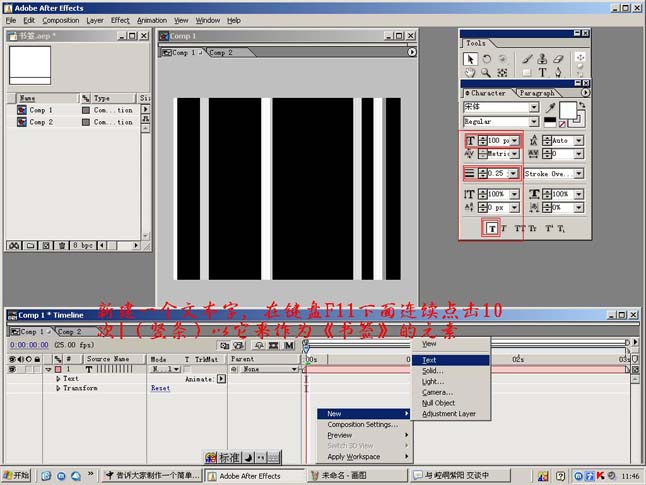Open the Effect menu
The height and width of the screenshot is (485, 646).
click(x=120, y=20)
